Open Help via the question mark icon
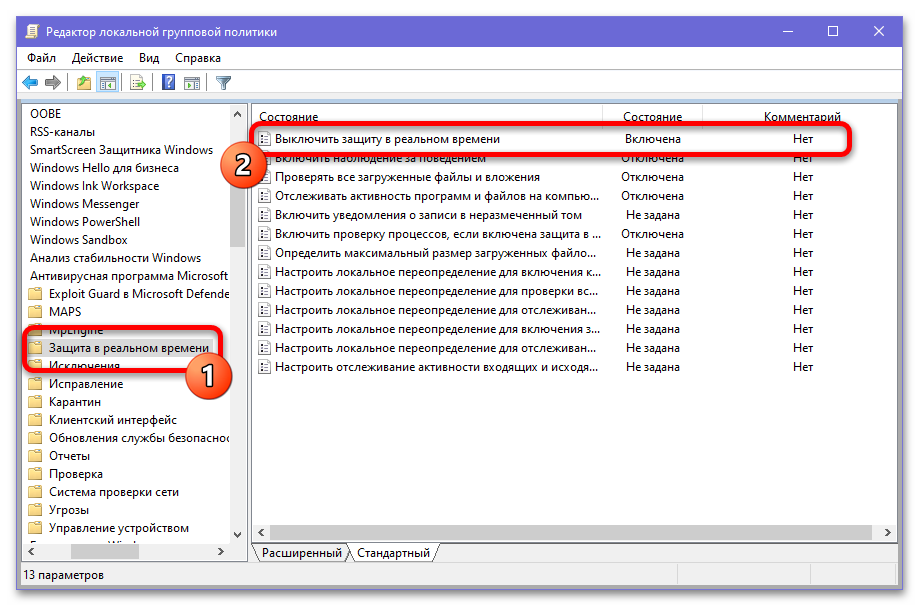Screen dimensions: 919x606 pos(169,83)
